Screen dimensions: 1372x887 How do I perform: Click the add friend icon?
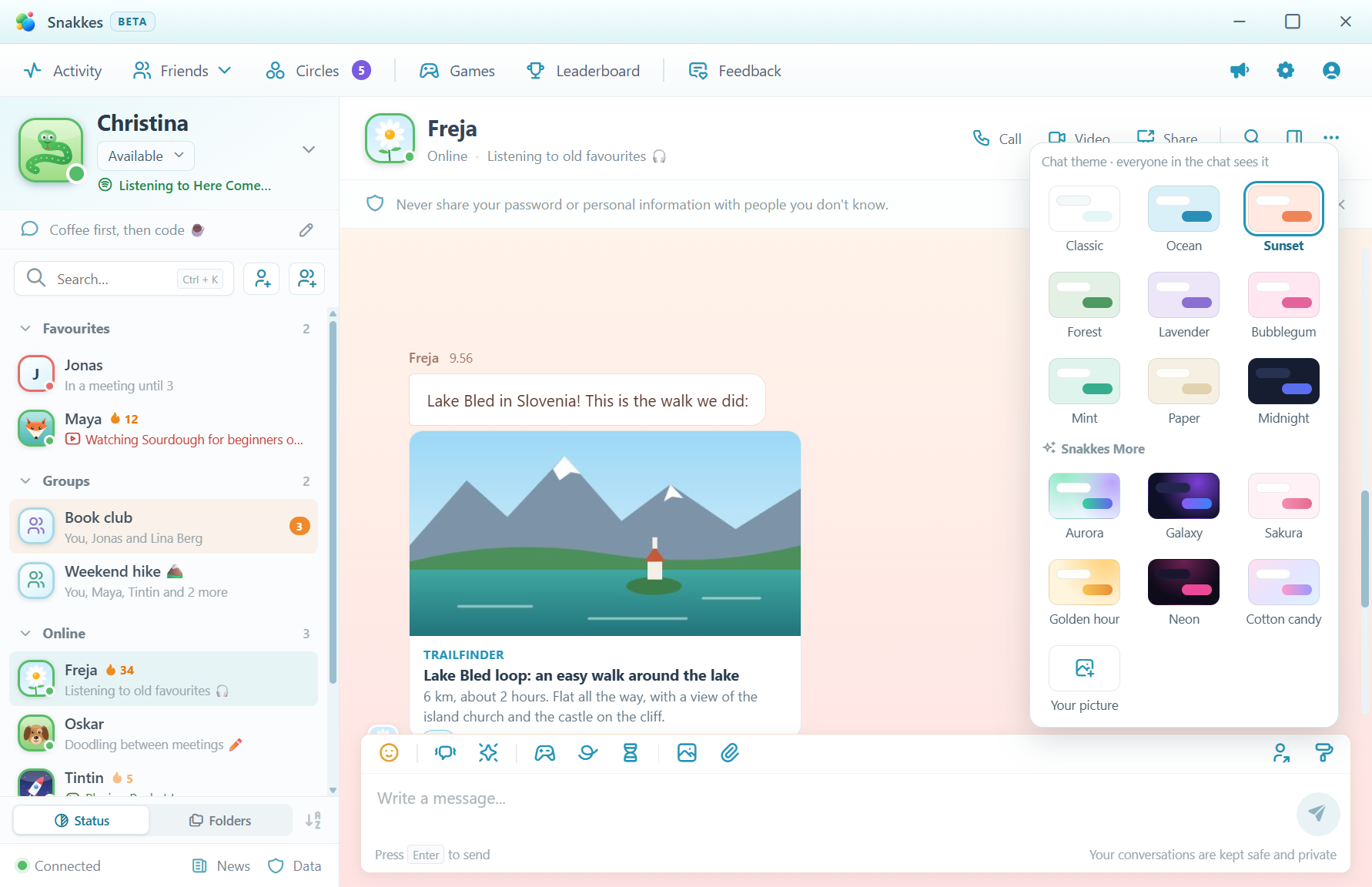tap(262, 279)
